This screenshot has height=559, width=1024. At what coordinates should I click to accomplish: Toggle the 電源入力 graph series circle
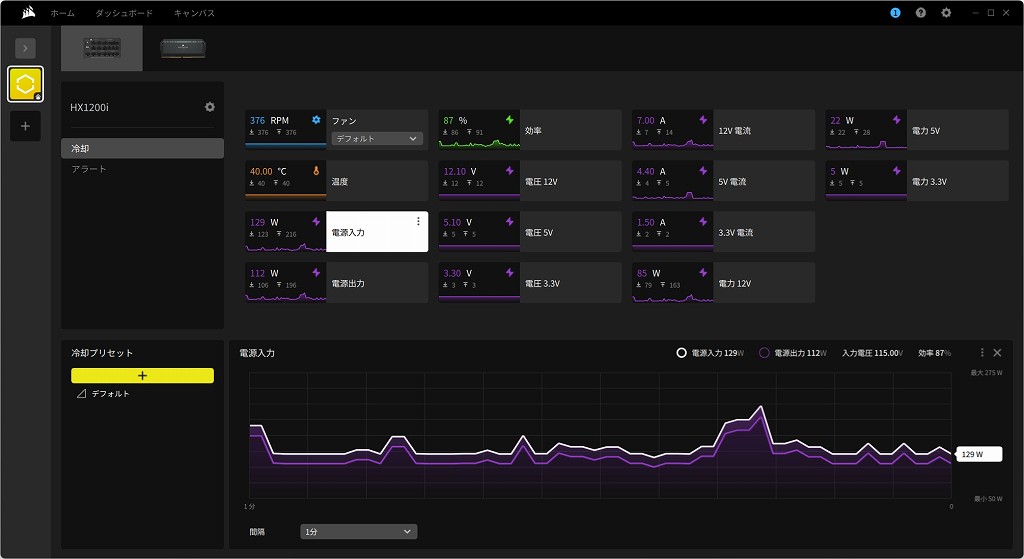click(681, 353)
